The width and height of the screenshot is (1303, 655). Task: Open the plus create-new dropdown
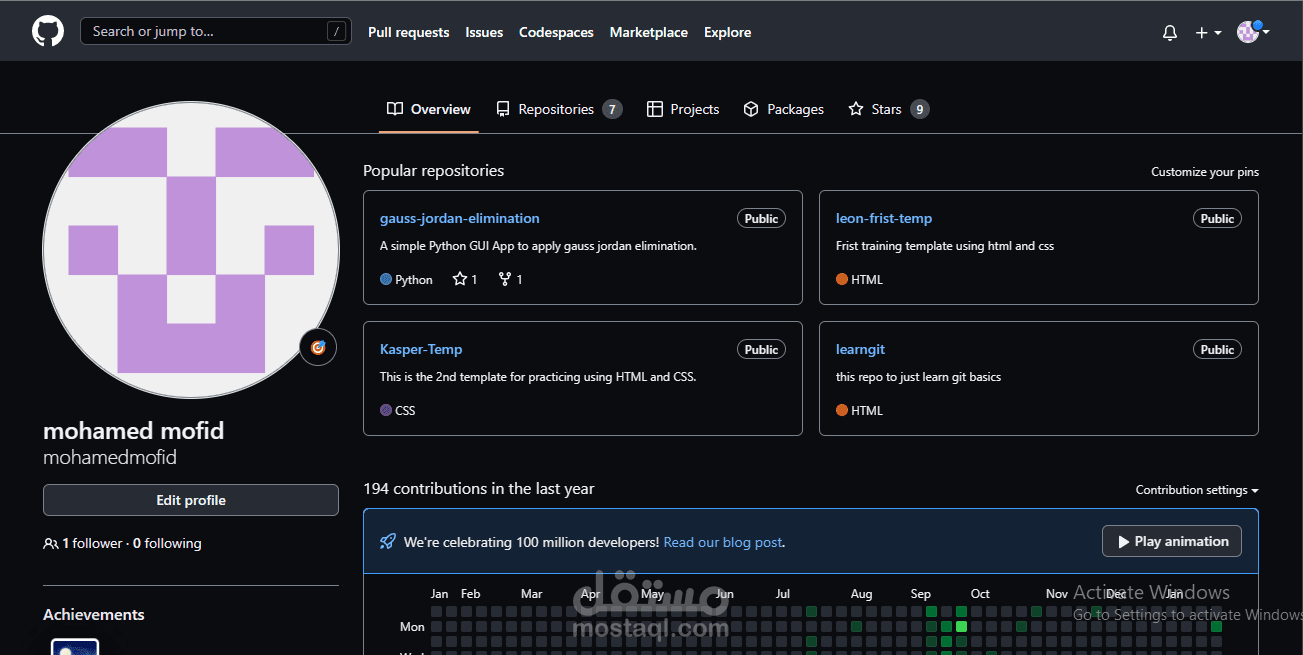pos(1208,32)
